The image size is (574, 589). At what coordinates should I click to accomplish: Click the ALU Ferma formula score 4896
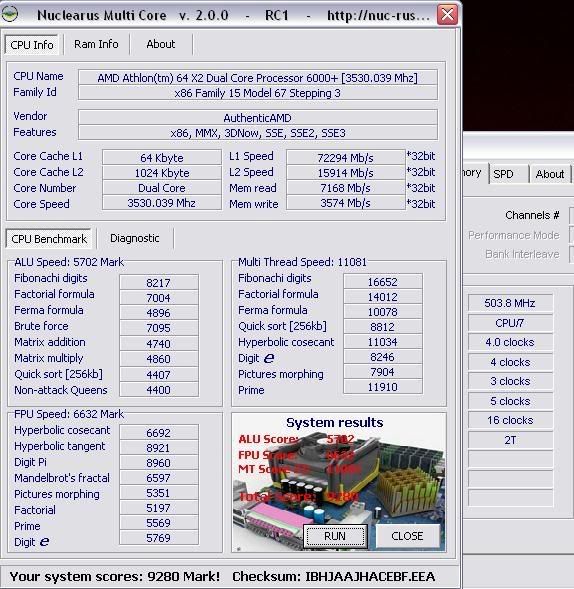159,313
